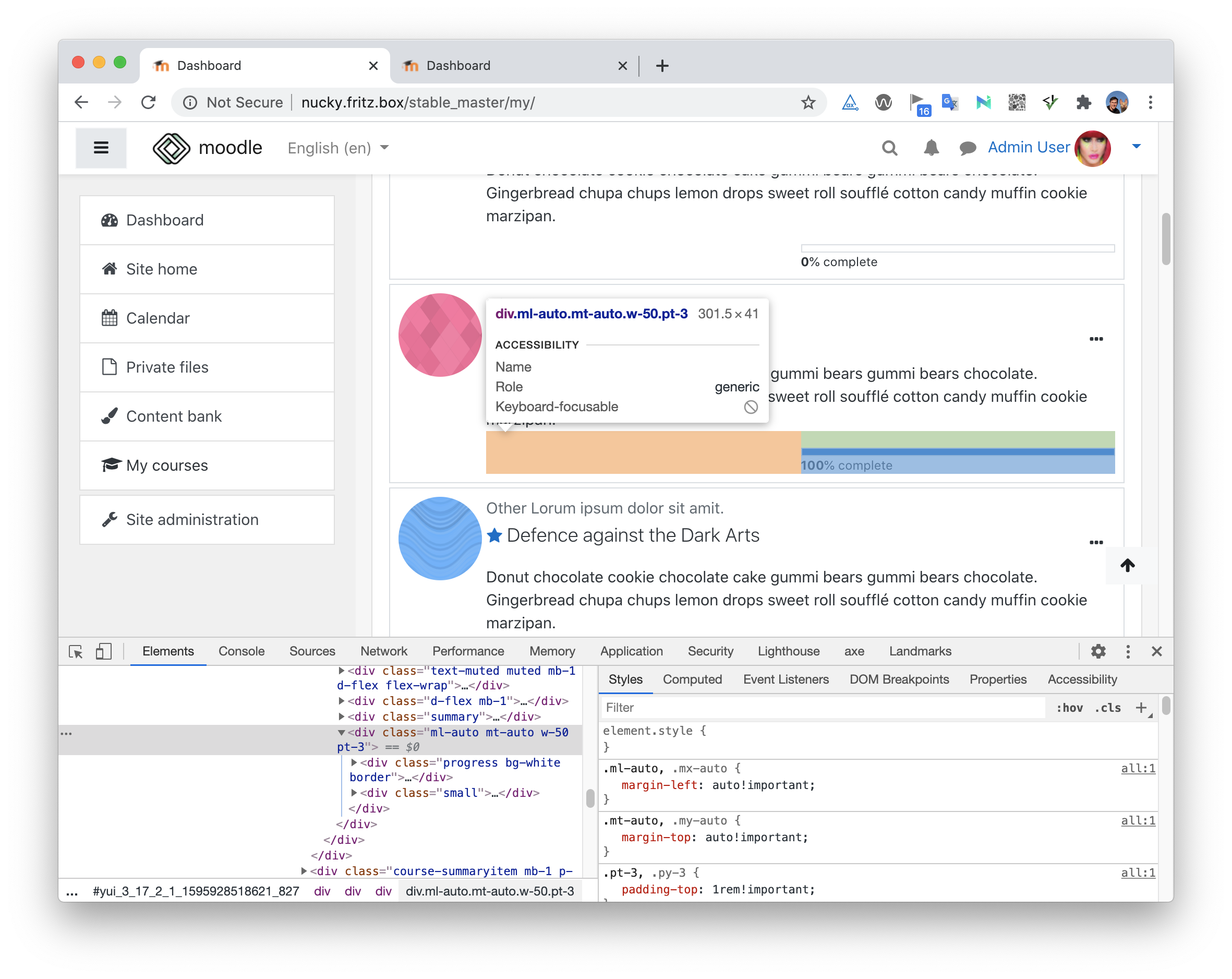Click the browser back arrow

[82, 102]
